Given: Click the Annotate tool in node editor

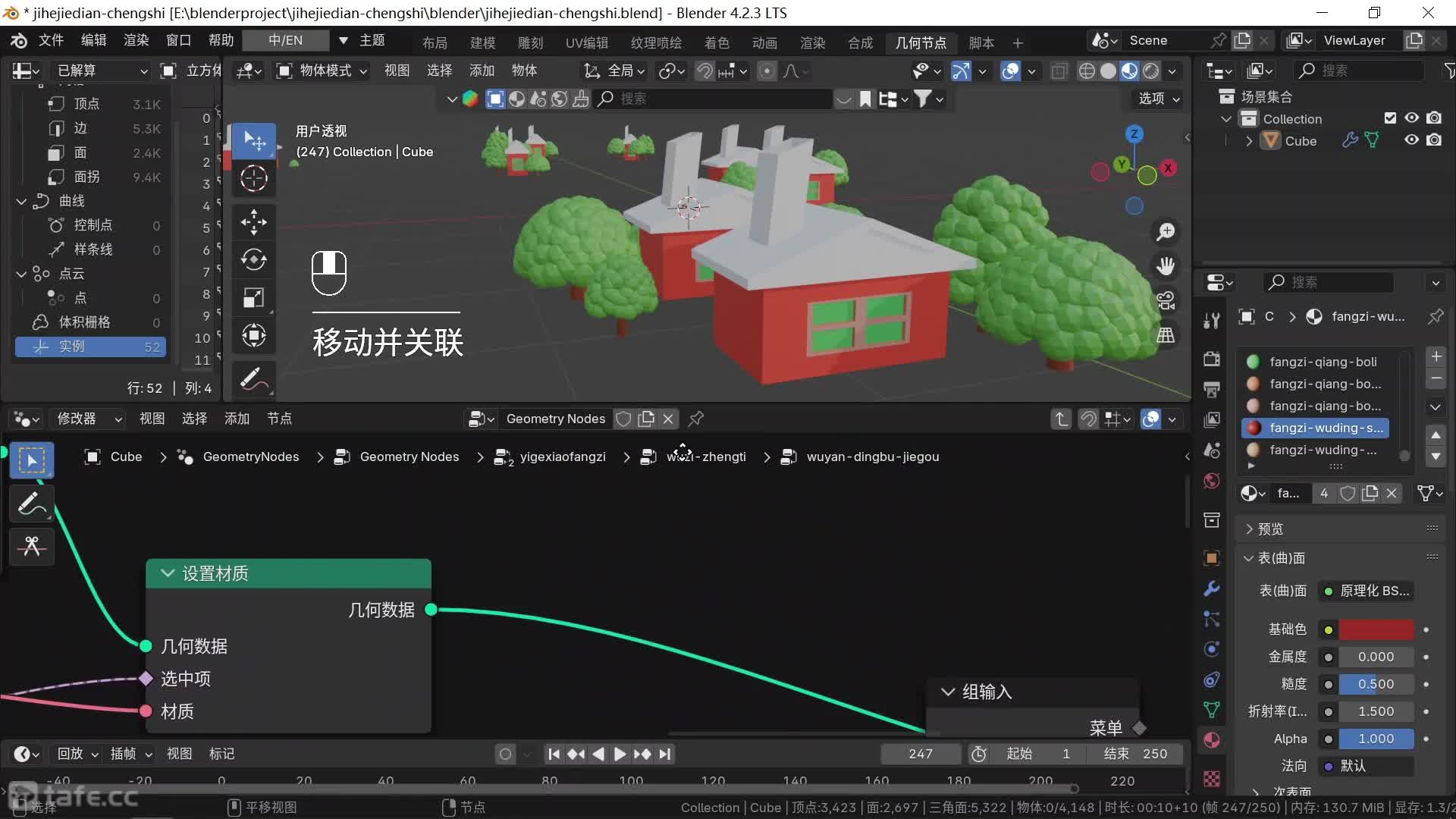Looking at the screenshot, I should click(32, 504).
